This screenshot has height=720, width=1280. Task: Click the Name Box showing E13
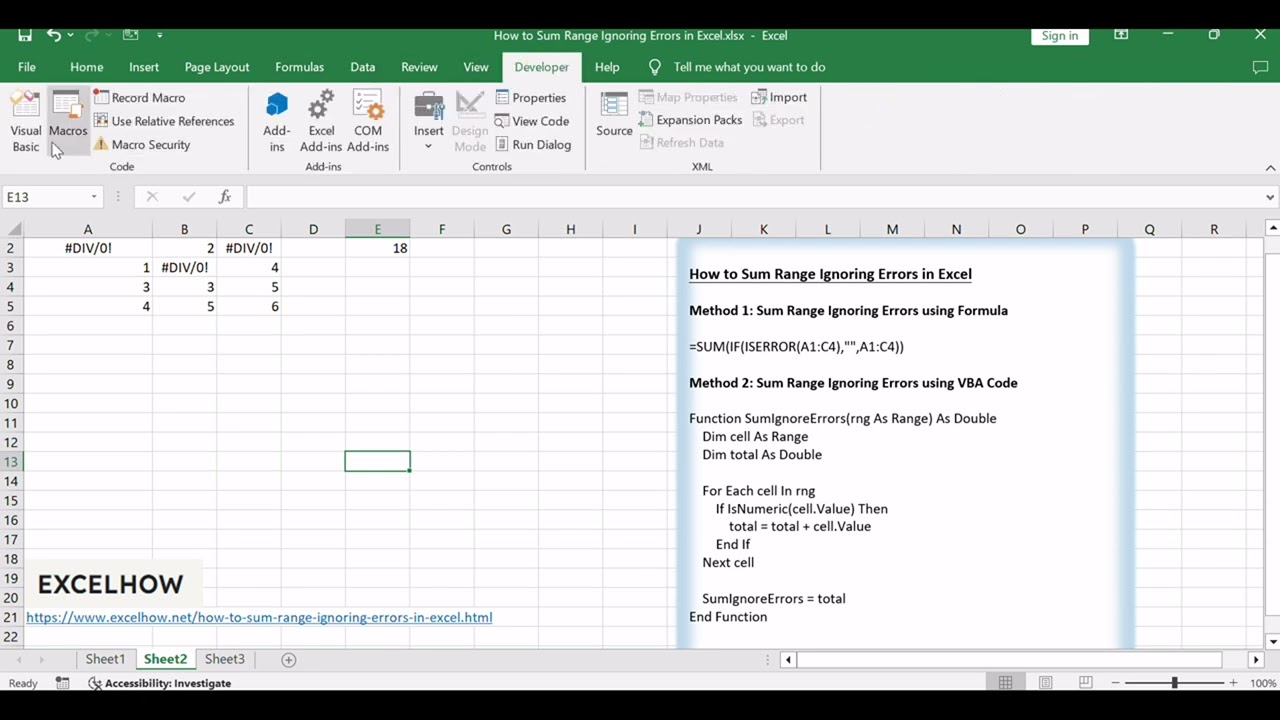[x=45, y=197]
